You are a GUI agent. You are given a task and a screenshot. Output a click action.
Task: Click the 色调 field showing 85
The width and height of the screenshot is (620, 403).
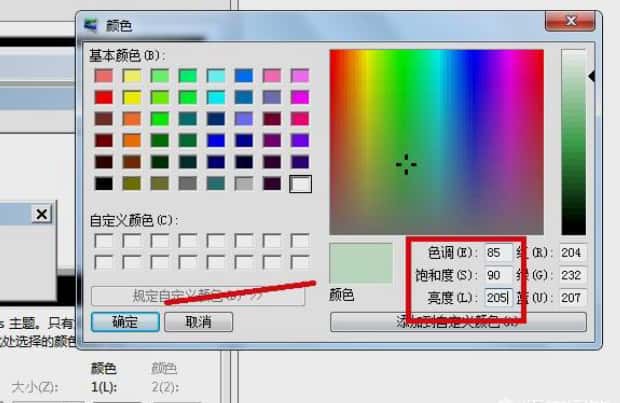coord(499,252)
